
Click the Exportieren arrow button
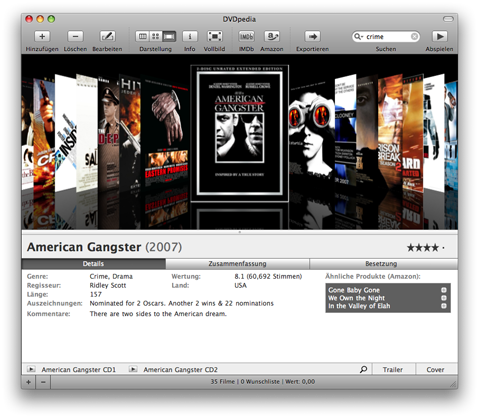pos(312,36)
